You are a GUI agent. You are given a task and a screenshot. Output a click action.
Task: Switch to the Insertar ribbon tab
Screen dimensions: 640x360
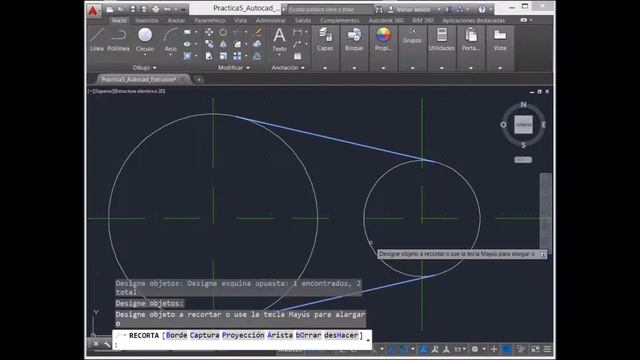[147, 20]
